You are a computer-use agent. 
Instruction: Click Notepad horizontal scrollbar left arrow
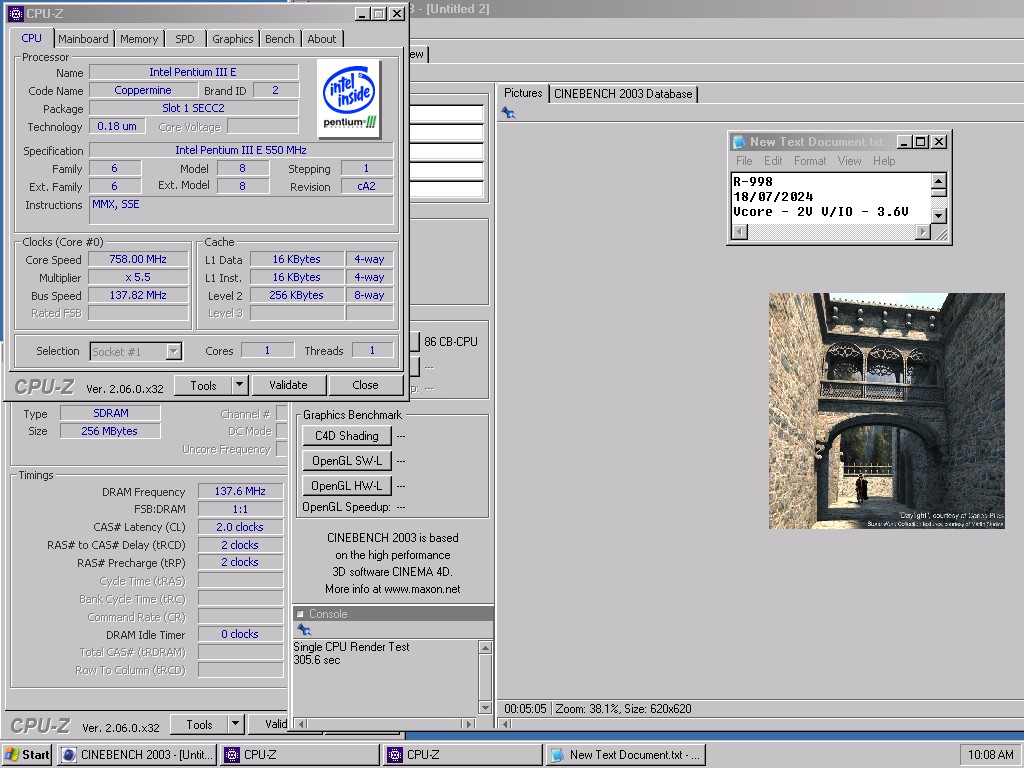(x=739, y=231)
